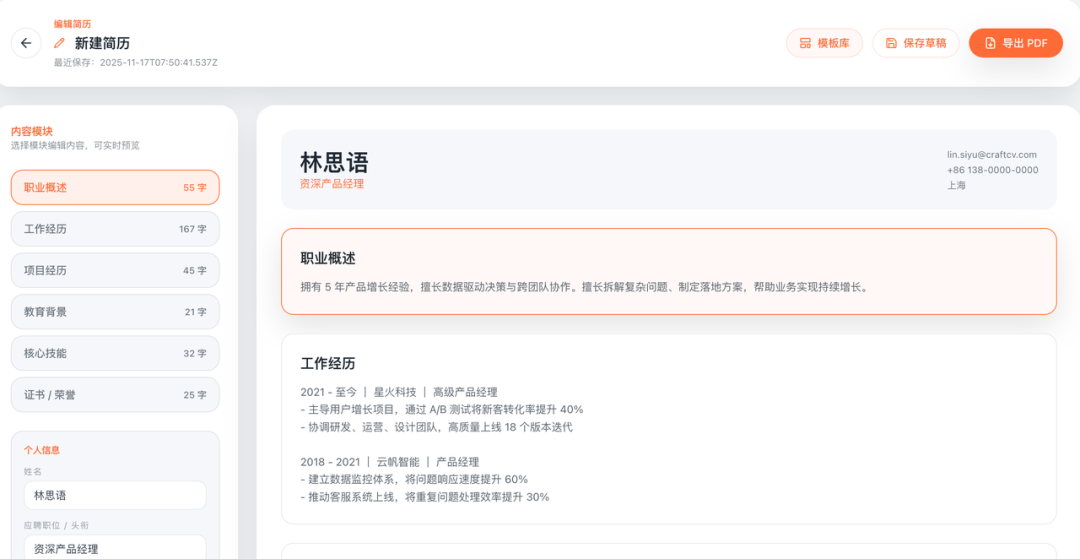Viewport: 1080px width, 559px height.
Task: Click the 个人信息 section label
Action: point(42,450)
